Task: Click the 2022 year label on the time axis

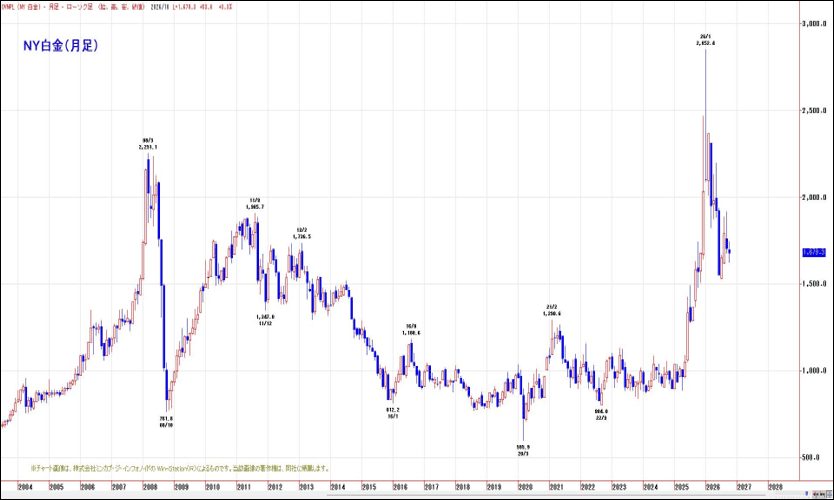Action: (588, 487)
